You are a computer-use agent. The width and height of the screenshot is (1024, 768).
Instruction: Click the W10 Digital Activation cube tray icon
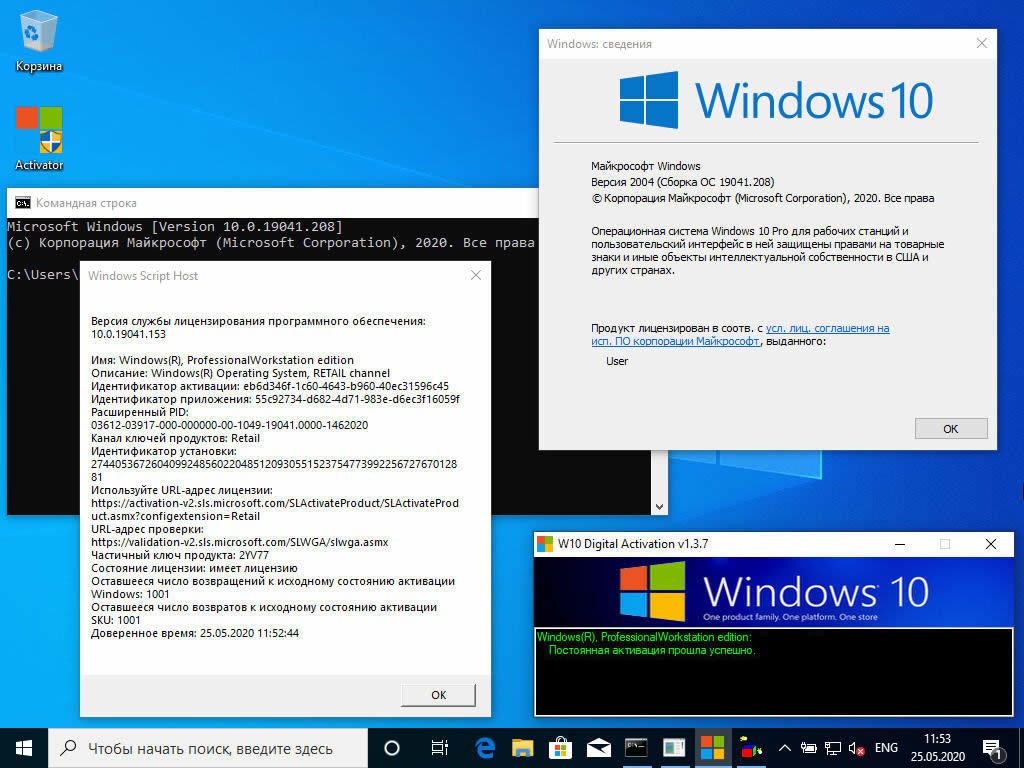[x=748, y=748]
